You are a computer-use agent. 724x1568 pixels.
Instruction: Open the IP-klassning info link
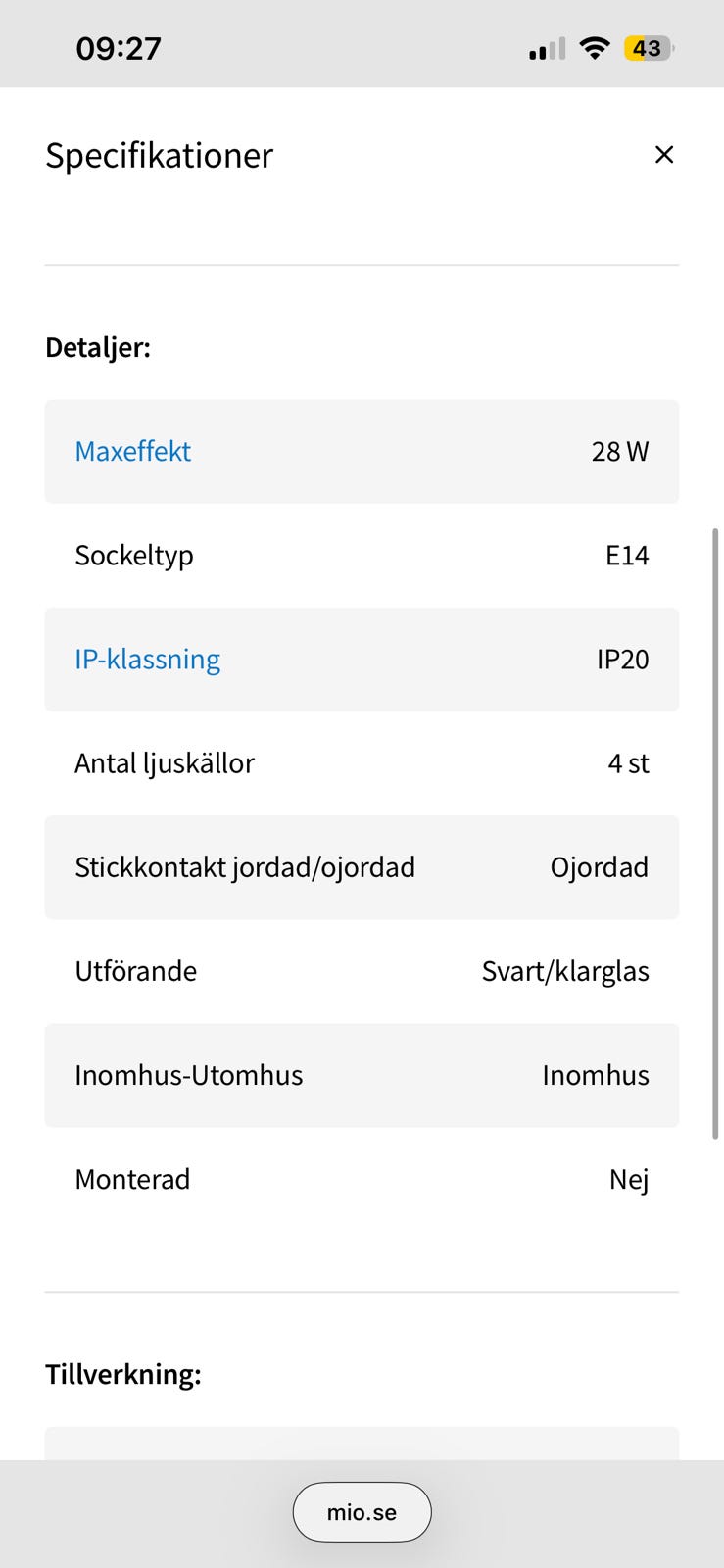[x=148, y=660]
